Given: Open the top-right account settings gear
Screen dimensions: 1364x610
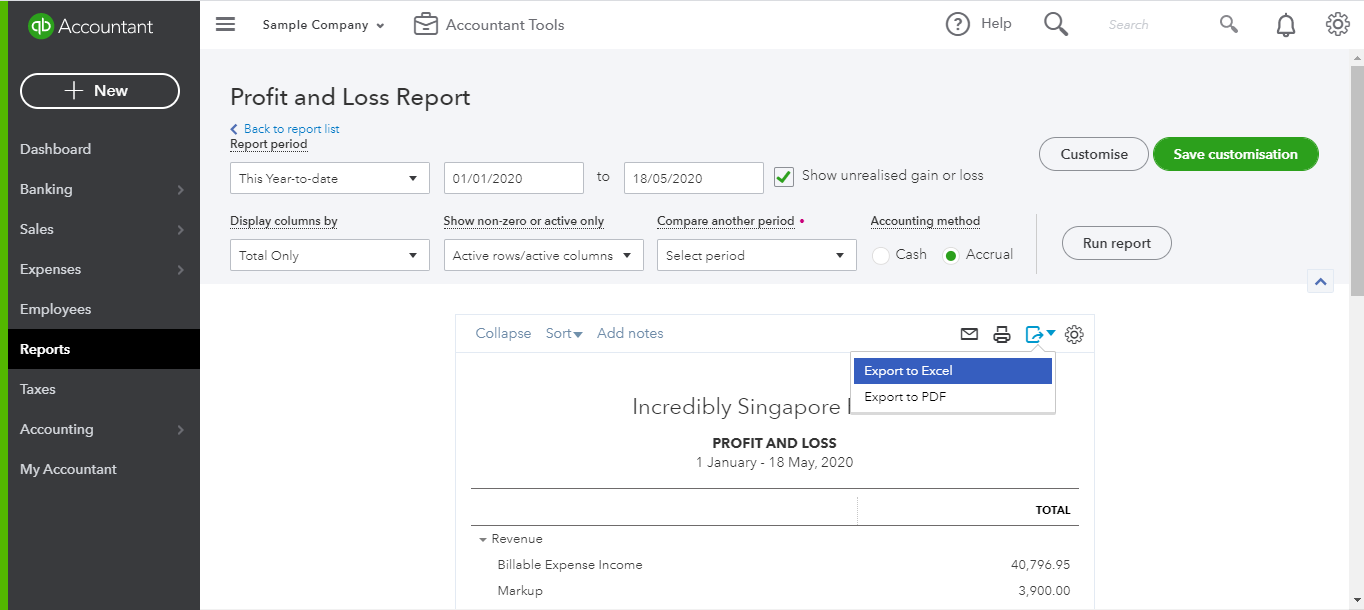Looking at the screenshot, I should 1337,25.
